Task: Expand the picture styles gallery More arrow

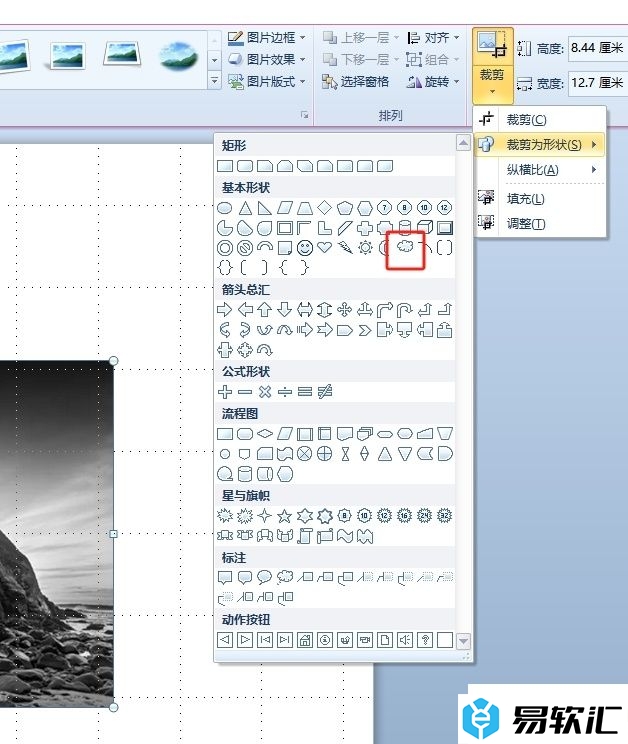Action: (214, 81)
